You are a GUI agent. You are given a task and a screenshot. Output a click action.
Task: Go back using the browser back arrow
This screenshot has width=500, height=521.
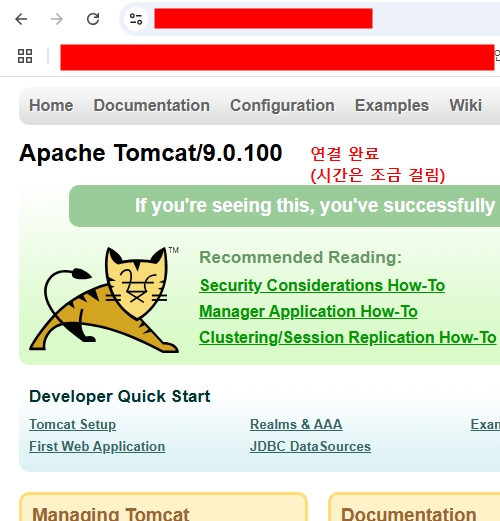[x=21, y=19]
